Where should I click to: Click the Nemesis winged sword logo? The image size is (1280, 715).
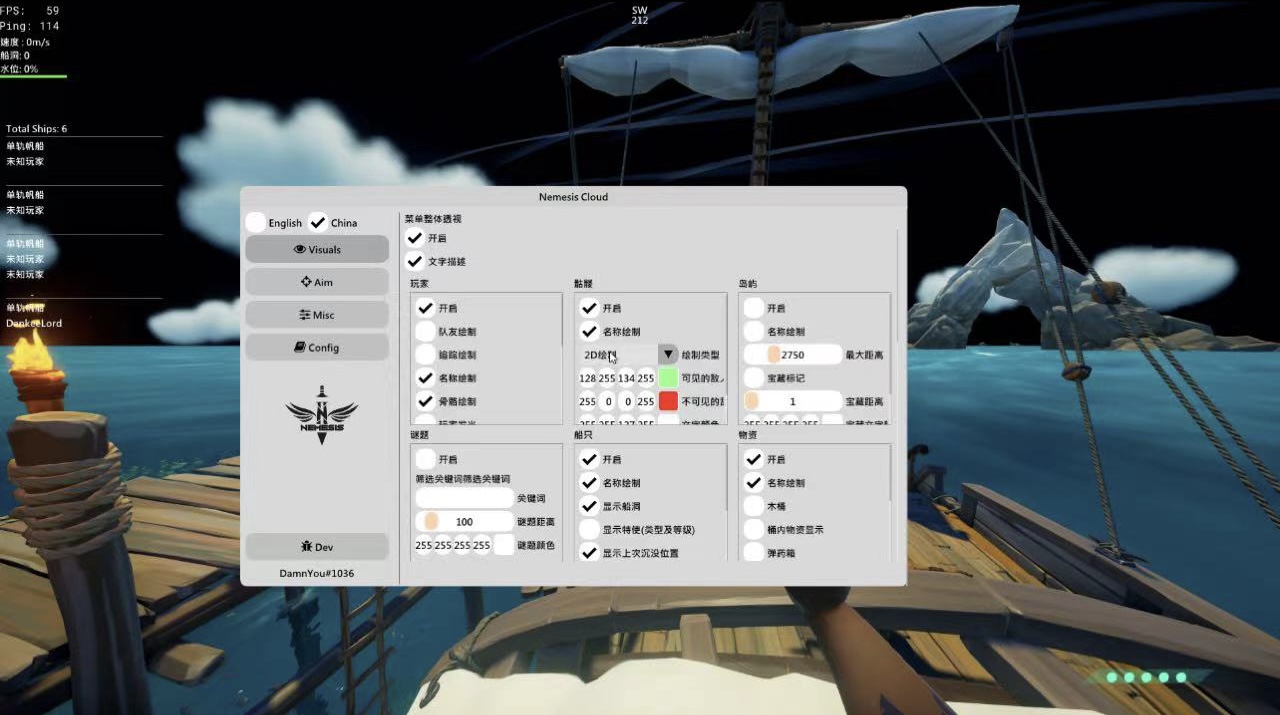click(321, 414)
